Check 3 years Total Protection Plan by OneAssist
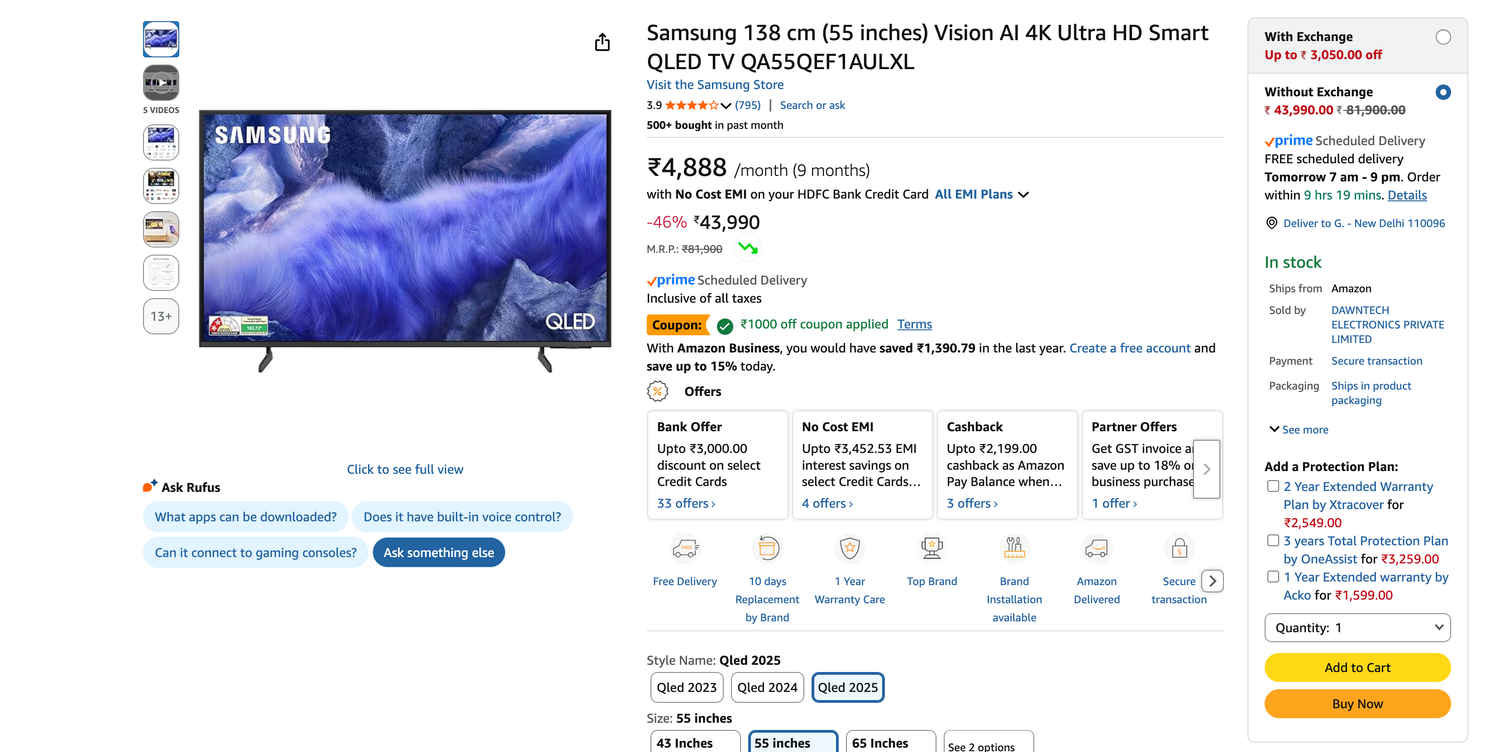The height and width of the screenshot is (752, 1500). tap(1273, 540)
